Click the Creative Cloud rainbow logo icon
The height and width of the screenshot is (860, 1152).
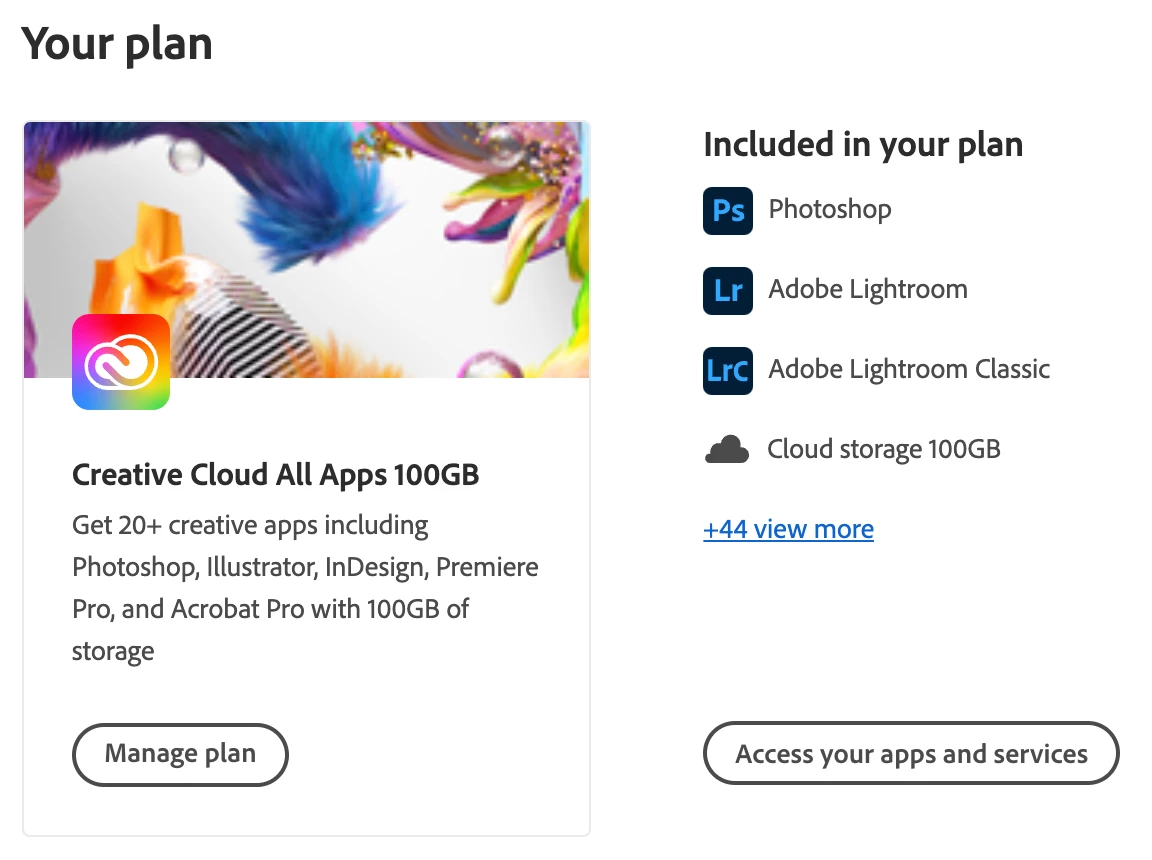click(121, 362)
